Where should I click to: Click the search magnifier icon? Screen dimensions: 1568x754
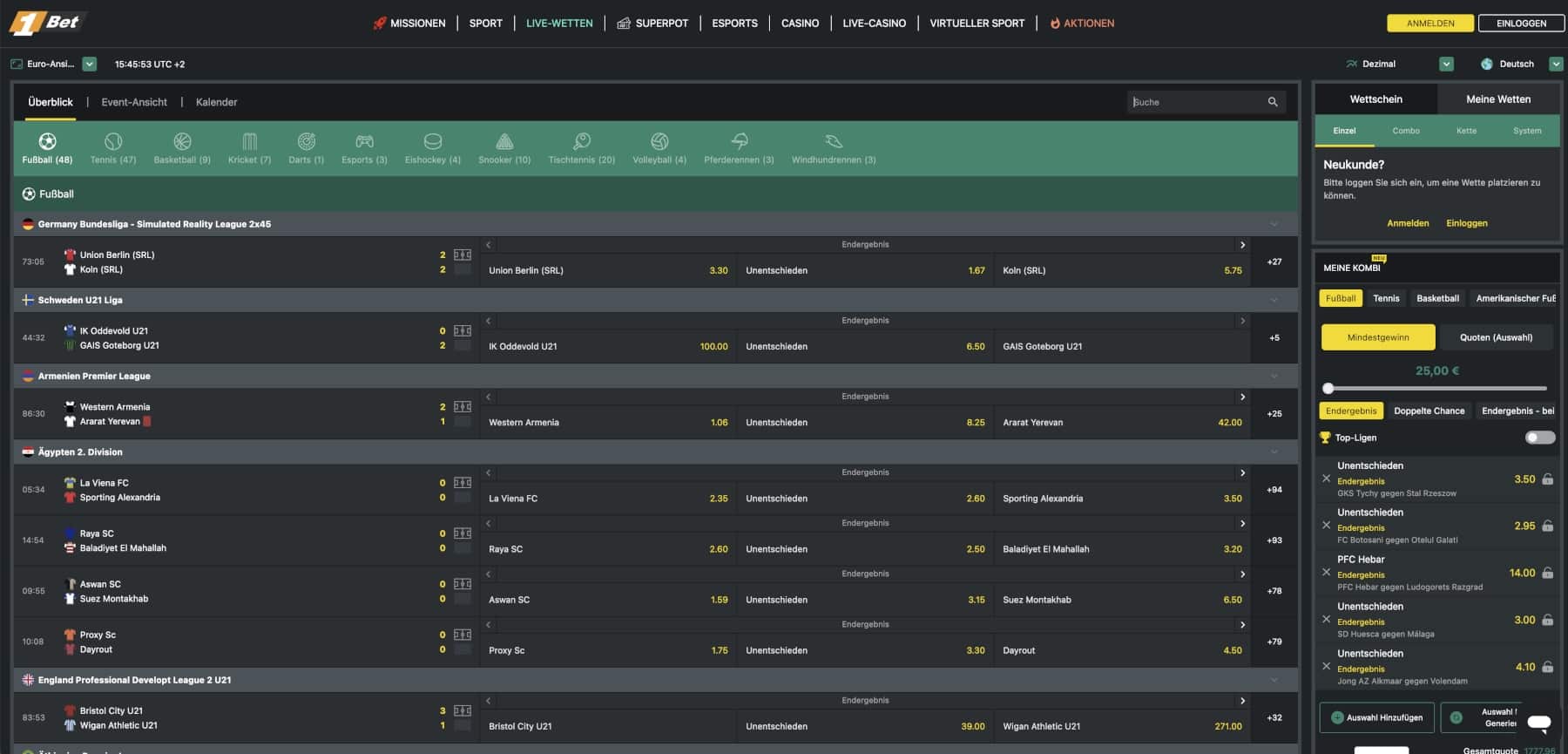click(x=1273, y=102)
